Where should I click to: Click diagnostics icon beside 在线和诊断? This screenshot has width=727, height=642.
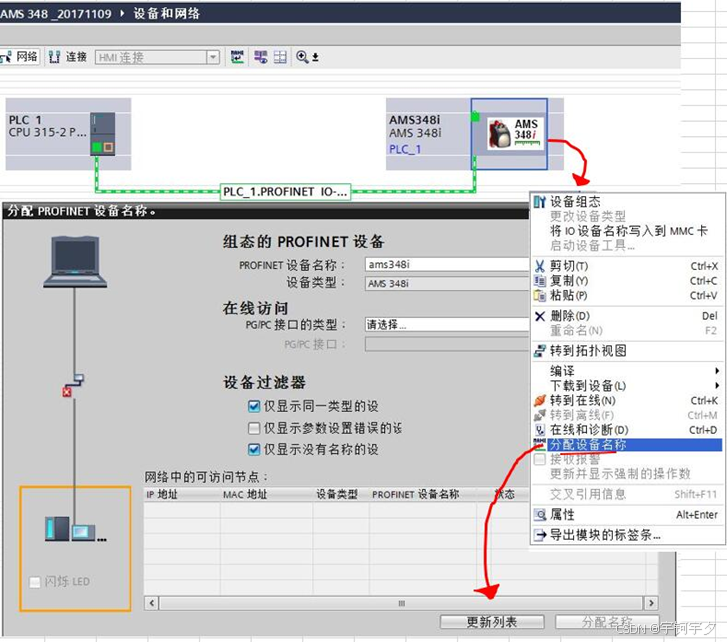pyautogui.click(x=540, y=430)
